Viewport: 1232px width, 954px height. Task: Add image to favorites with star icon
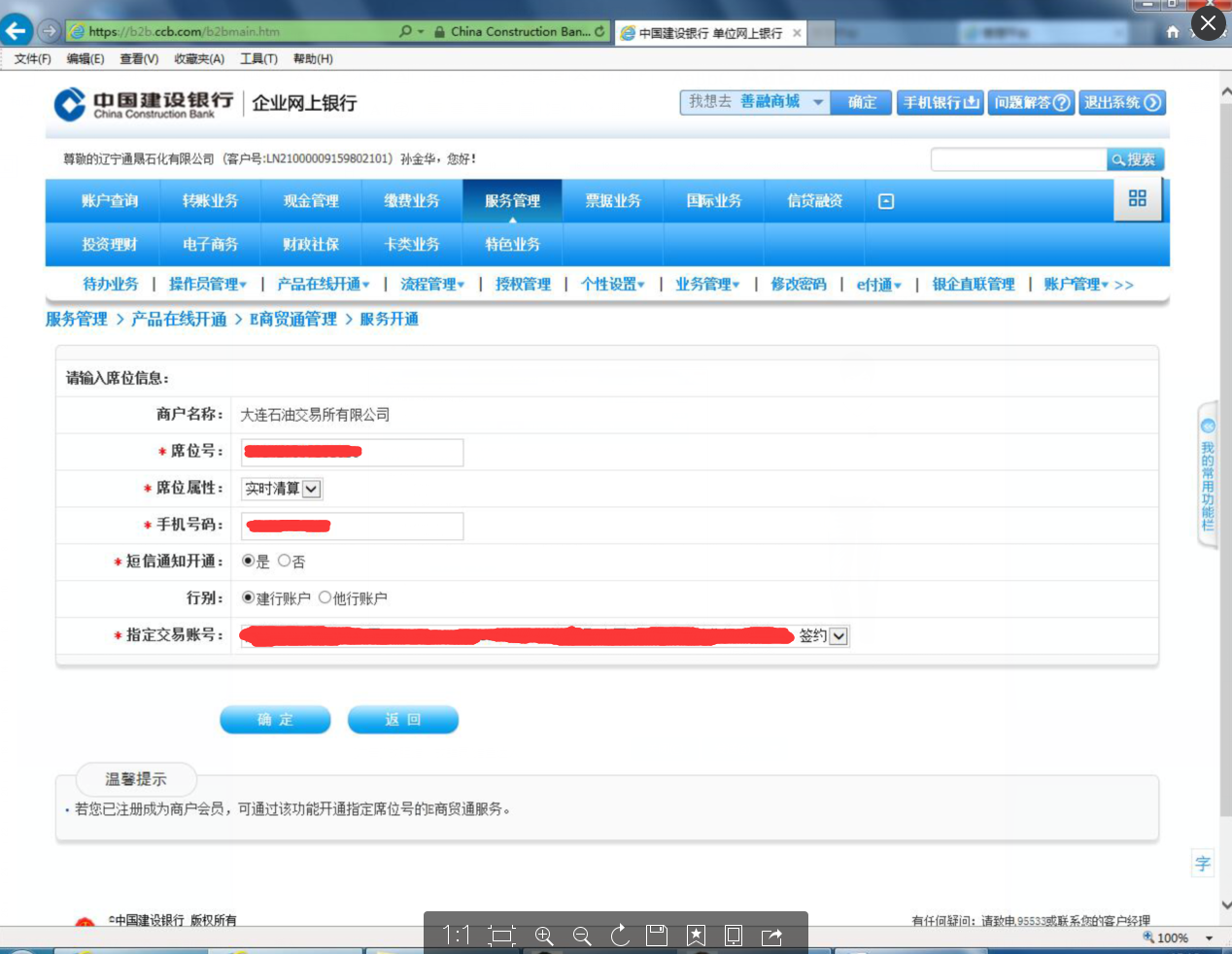coord(696,936)
